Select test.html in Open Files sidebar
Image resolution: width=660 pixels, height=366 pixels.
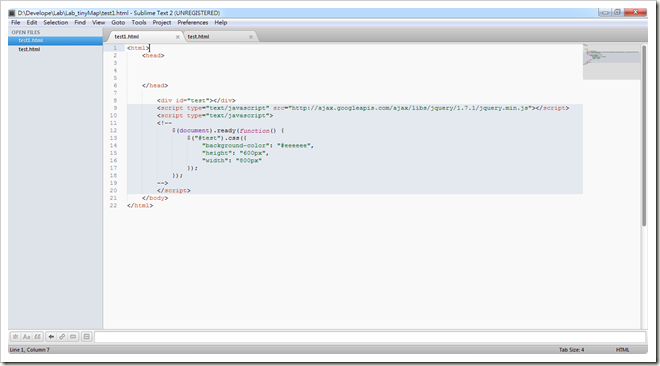(x=55, y=49)
